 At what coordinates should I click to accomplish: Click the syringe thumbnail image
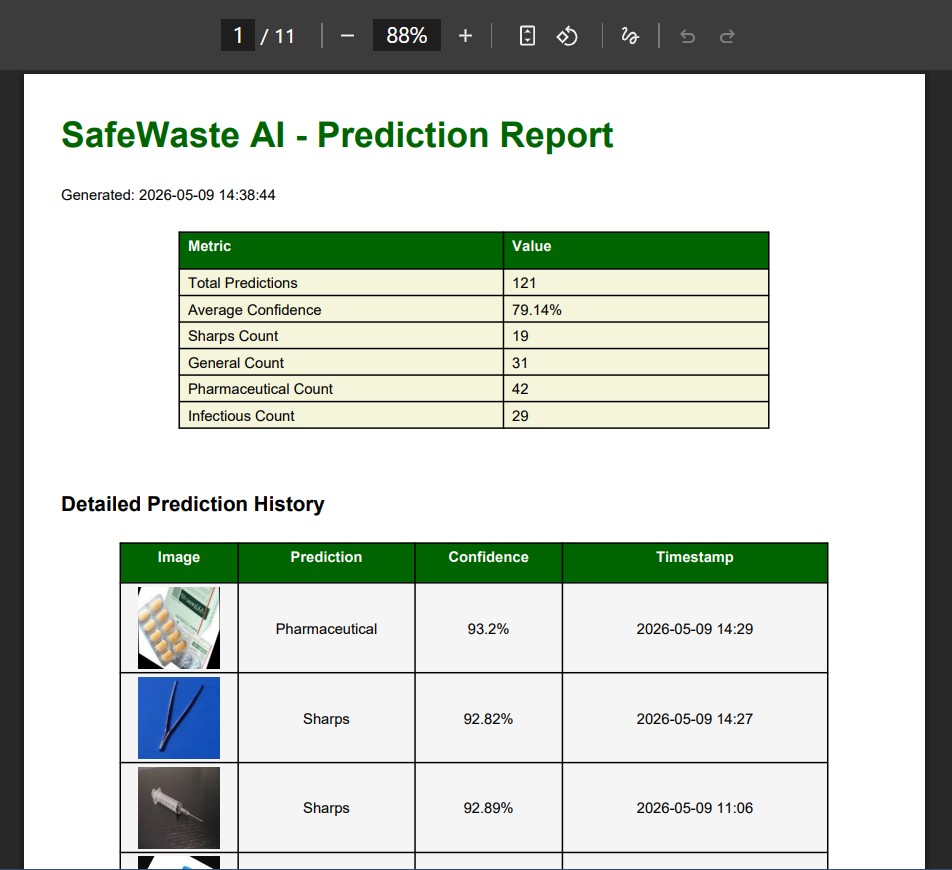179,807
